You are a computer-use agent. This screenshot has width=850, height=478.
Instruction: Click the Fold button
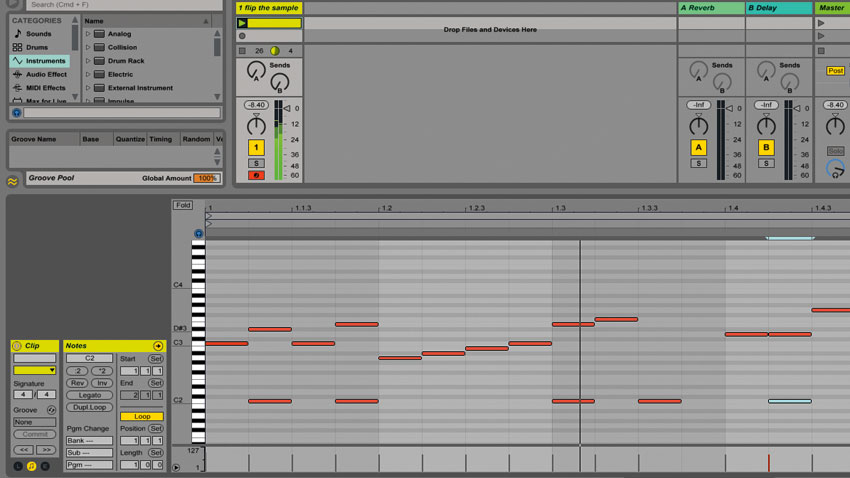point(183,205)
